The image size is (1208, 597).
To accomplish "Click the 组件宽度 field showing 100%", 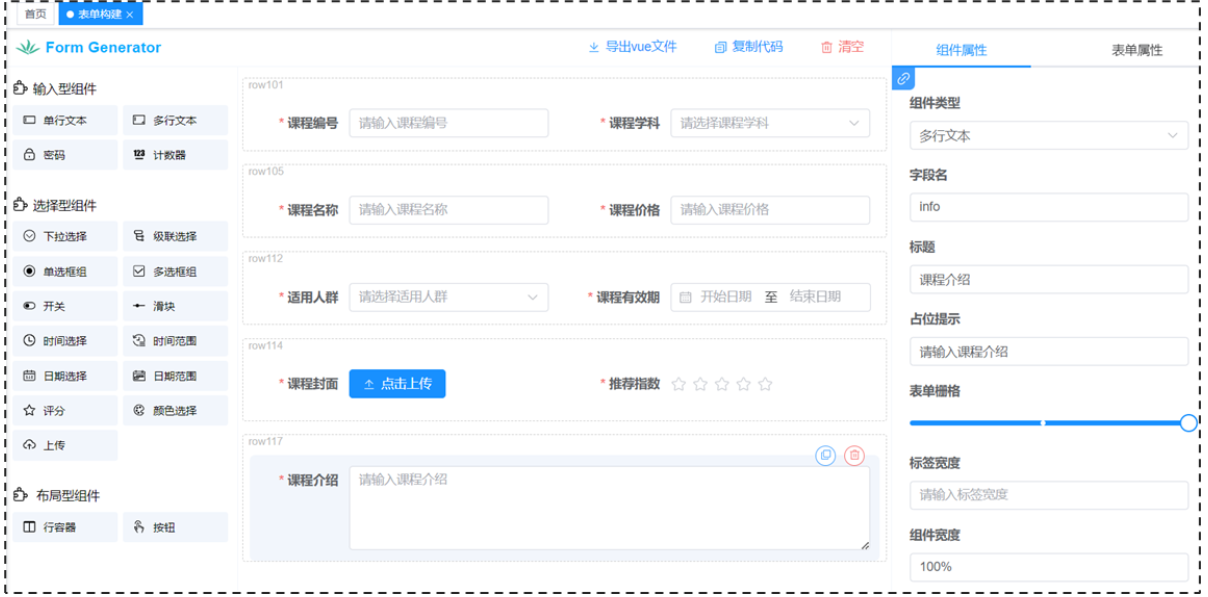I will [x=1048, y=567].
